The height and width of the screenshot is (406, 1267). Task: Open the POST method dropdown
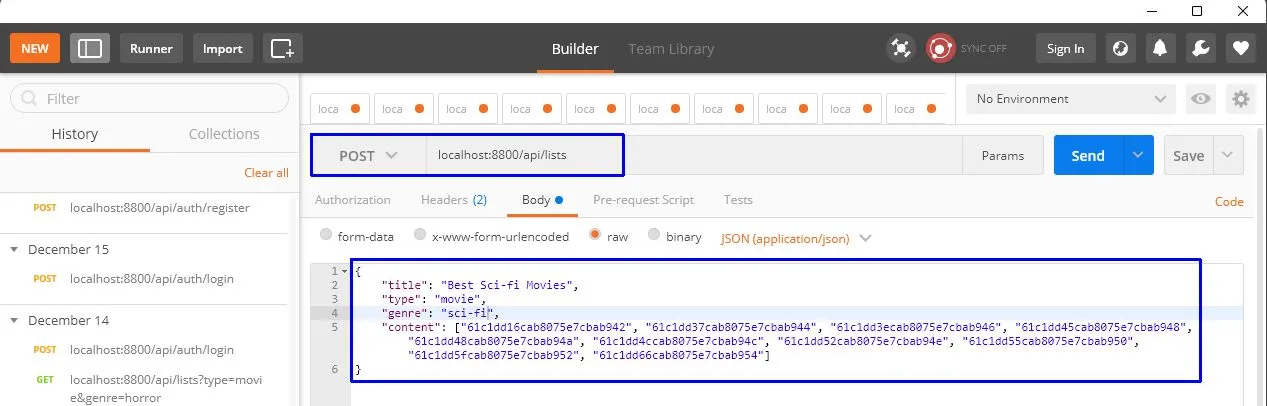tap(368, 156)
